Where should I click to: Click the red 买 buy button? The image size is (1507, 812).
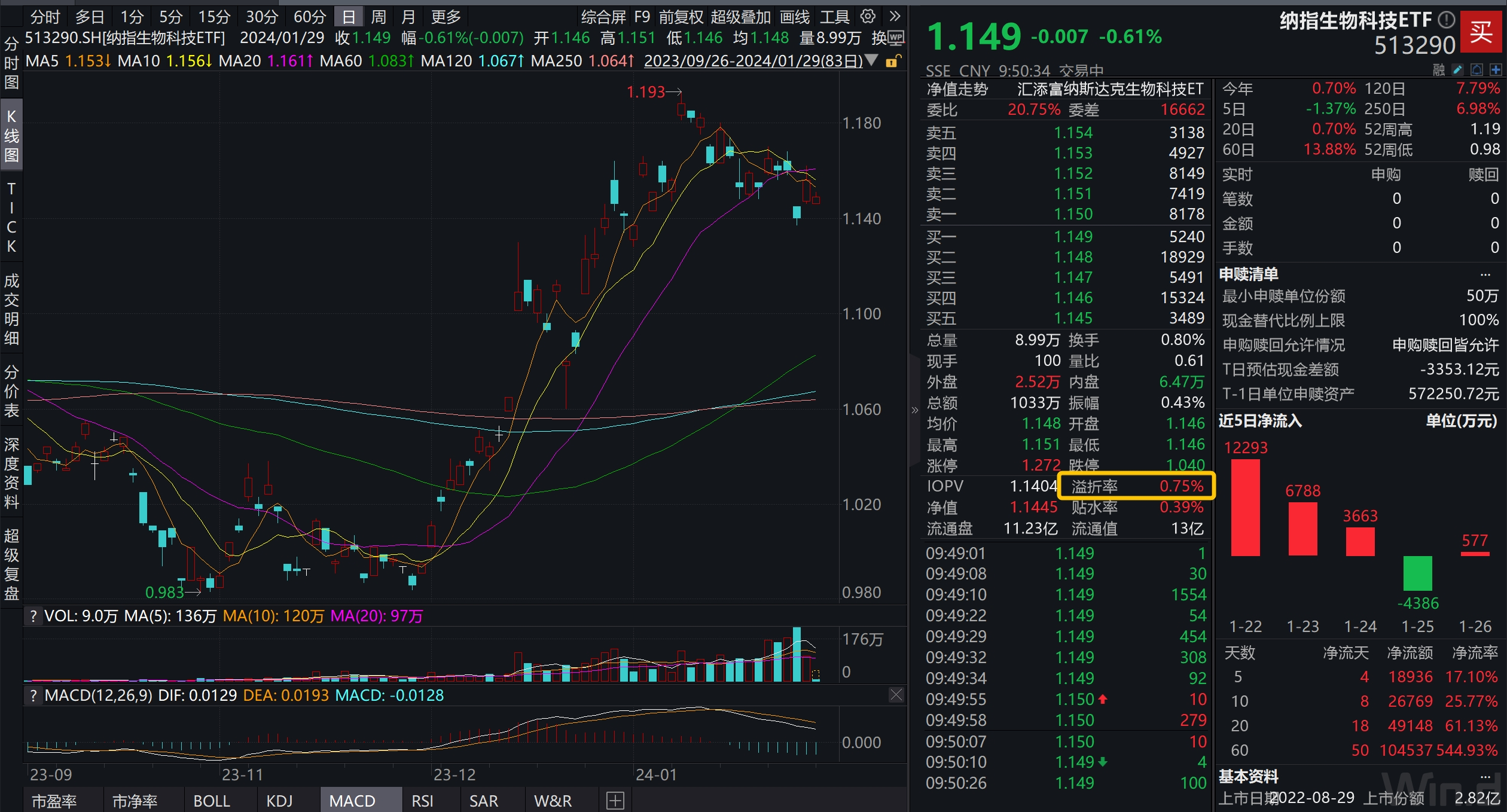1481,32
